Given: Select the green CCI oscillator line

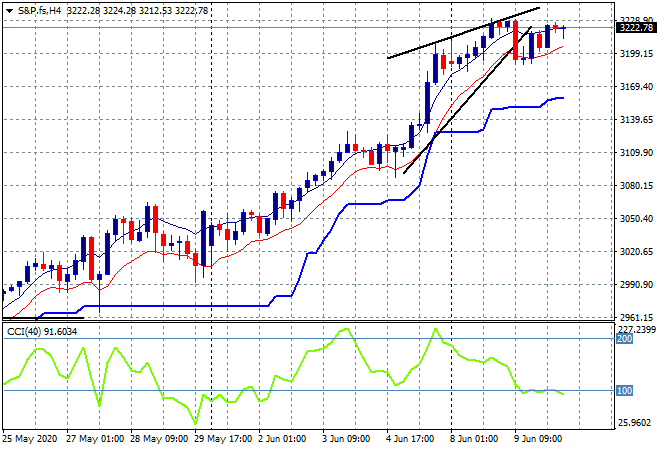Looking at the screenshot, I should click(x=282, y=376).
